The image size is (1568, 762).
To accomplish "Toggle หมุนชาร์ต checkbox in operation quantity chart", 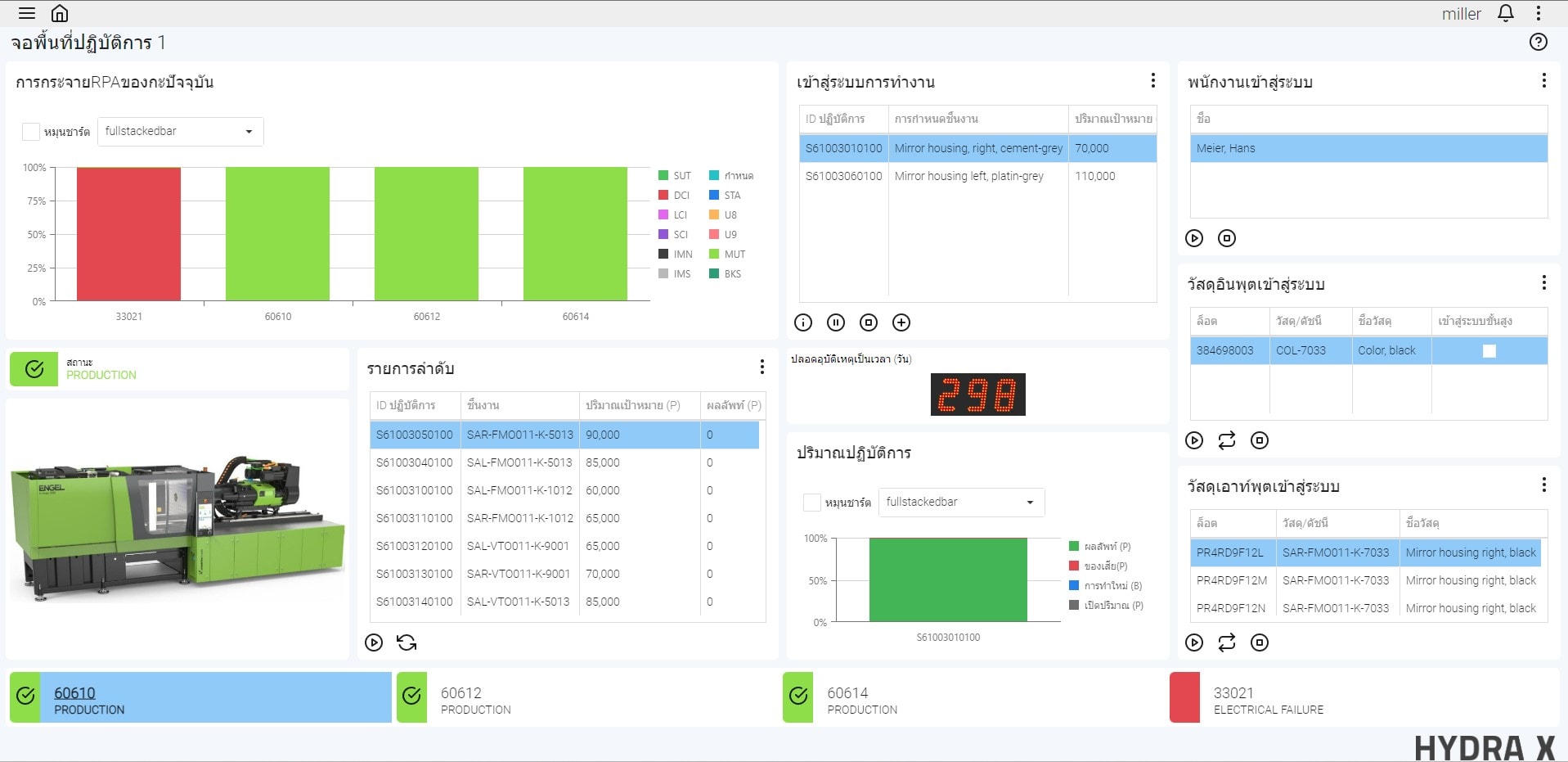I will pyautogui.click(x=812, y=503).
